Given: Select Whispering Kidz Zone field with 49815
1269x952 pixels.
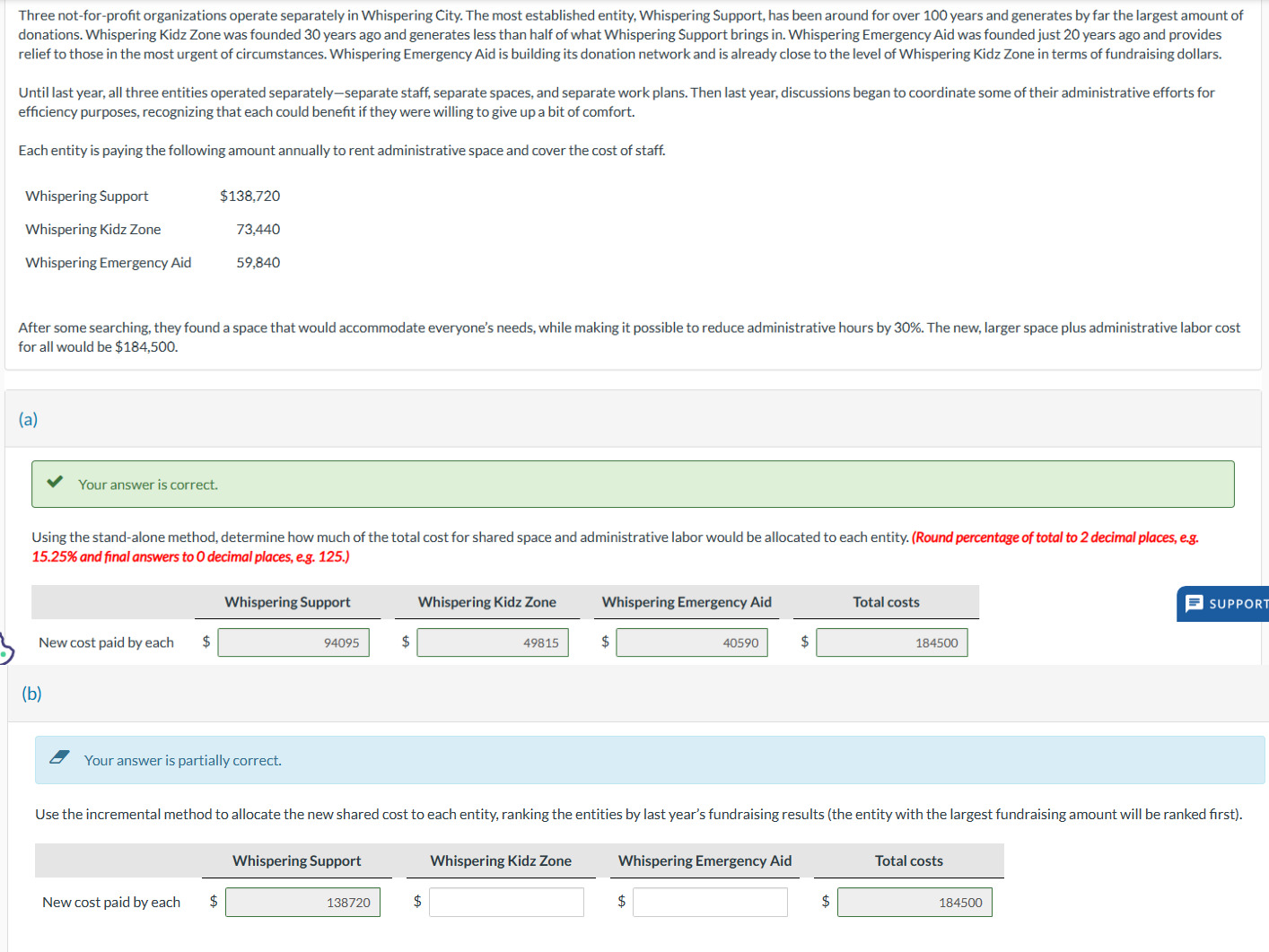Looking at the screenshot, I should point(493,642).
